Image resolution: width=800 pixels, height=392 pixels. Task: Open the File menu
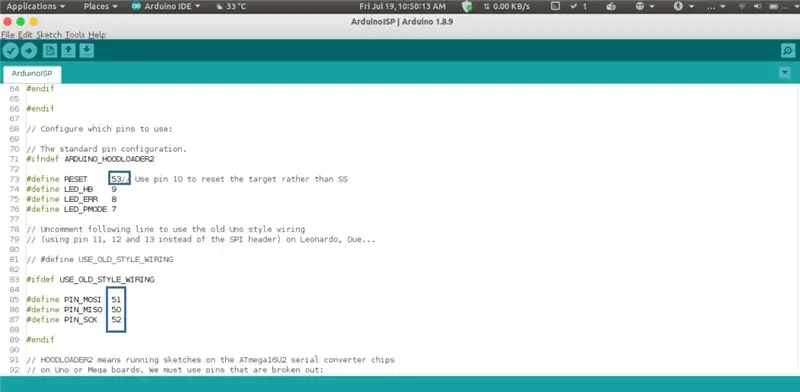pyautogui.click(x=8, y=35)
